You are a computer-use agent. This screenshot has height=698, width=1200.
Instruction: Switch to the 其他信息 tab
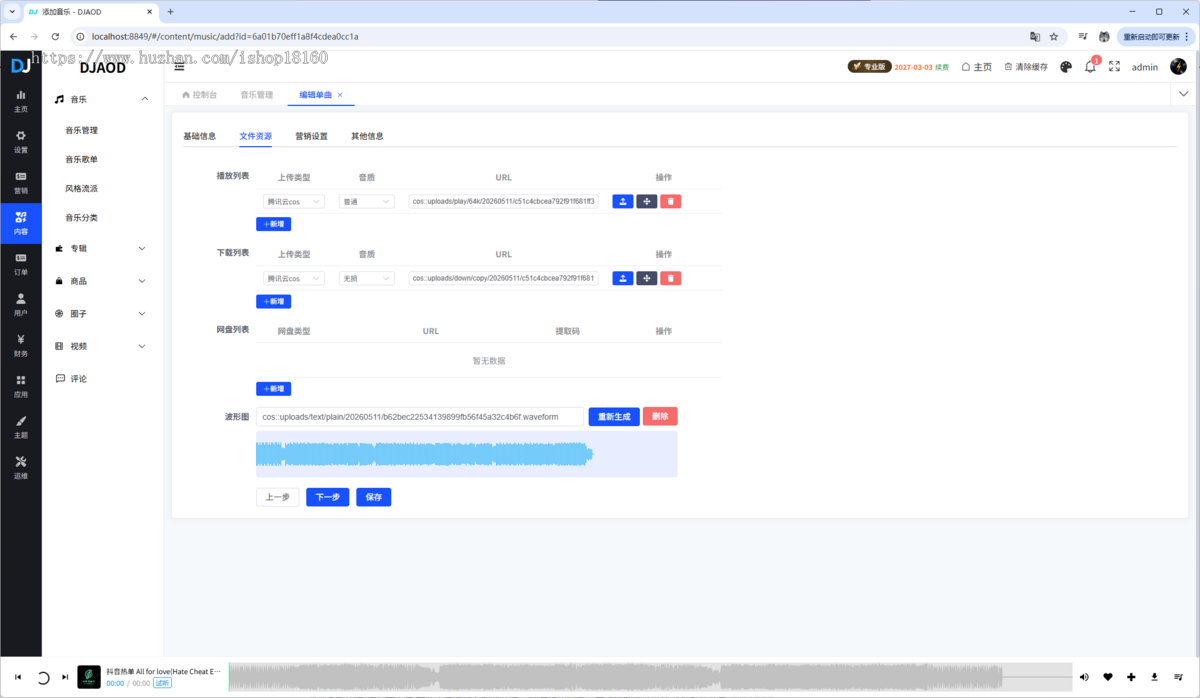(367, 136)
